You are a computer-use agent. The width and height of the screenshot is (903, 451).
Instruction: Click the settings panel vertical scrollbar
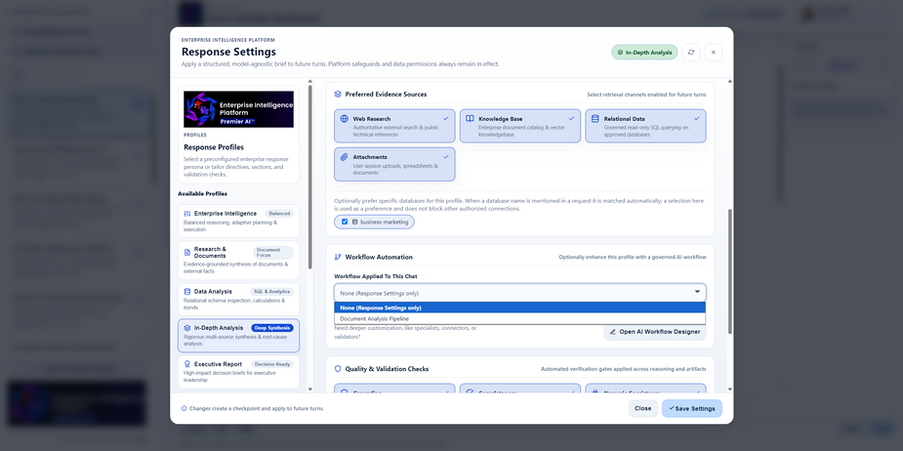click(730, 271)
